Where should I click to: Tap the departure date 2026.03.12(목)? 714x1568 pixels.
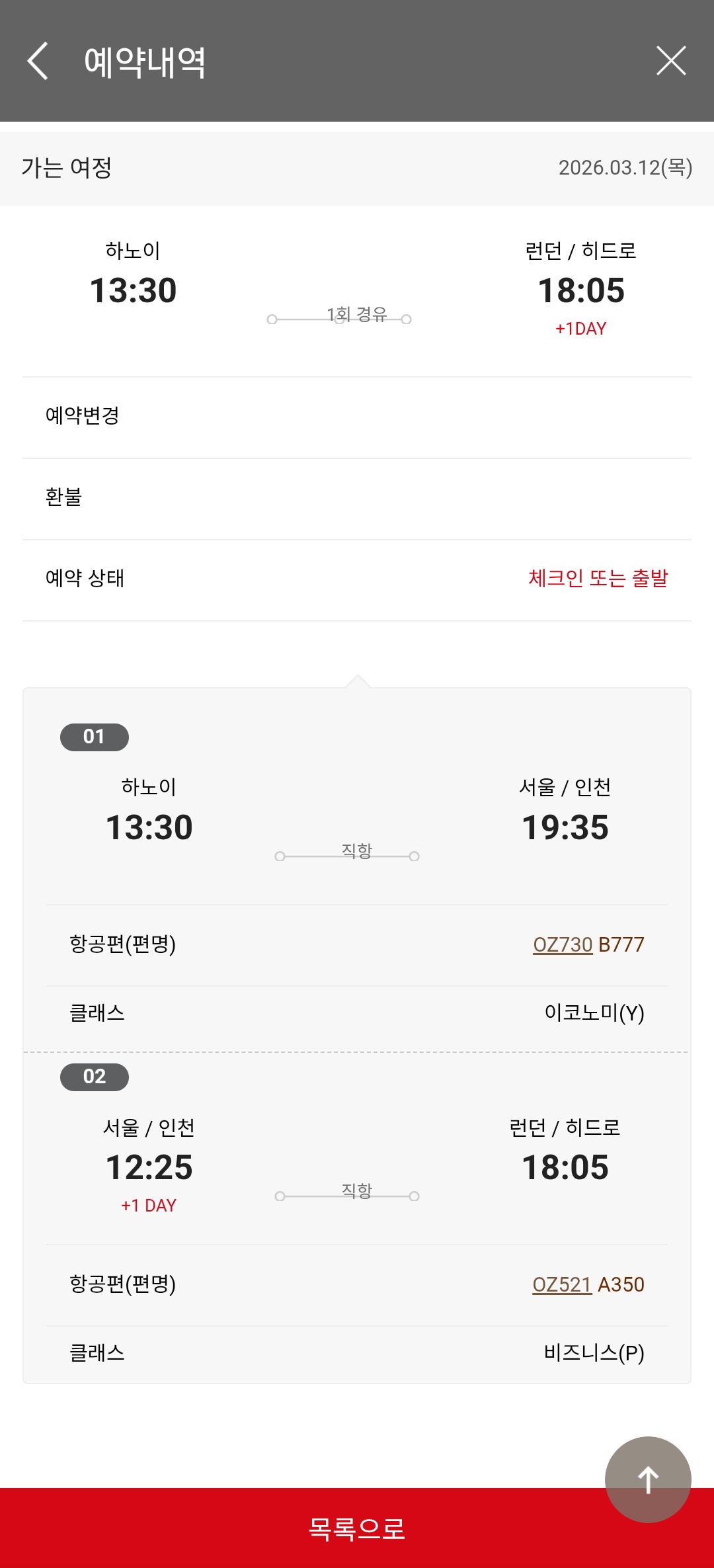[625, 168]
